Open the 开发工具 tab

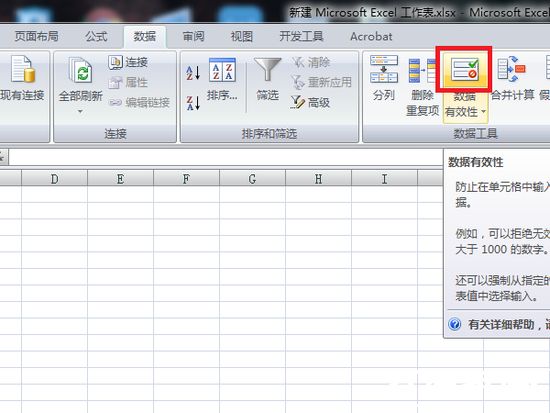pos(301,36)
